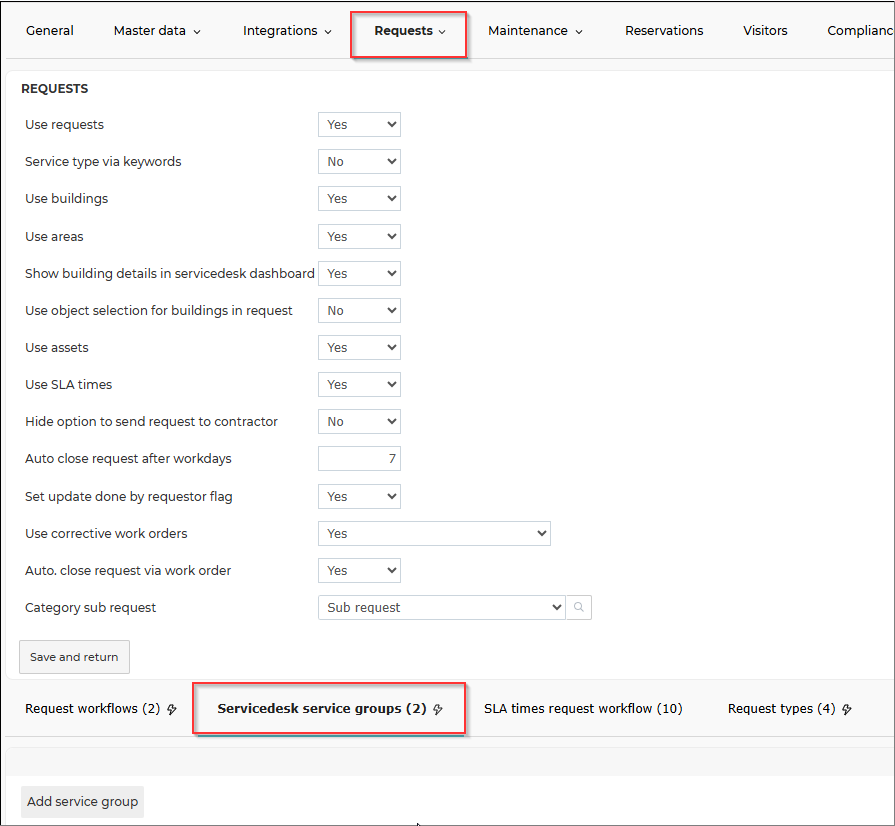Click the search icon beside Category sub request
Viewport: 895px width, 826px height.
pyautogui.click(x=579, y=607)
